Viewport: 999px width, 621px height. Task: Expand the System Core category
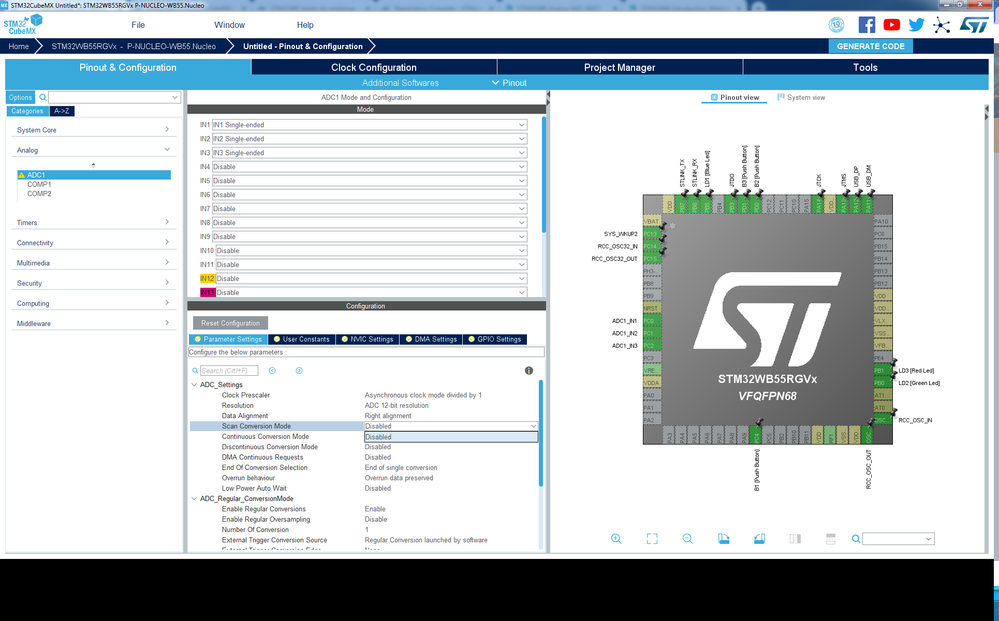[93, 130]
